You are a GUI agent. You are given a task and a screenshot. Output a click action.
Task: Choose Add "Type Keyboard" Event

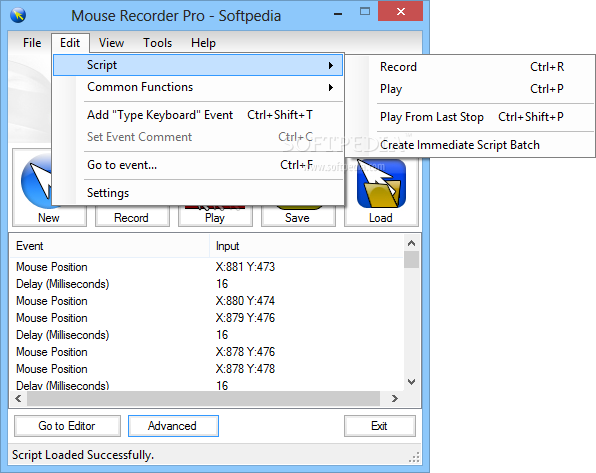(x=198, y=115)
